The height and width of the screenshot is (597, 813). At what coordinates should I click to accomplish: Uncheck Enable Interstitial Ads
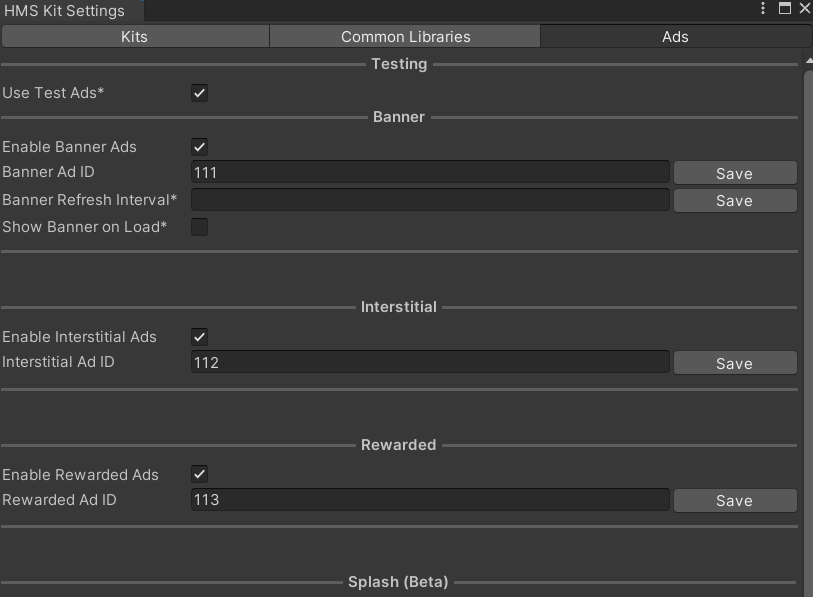pos(199,336)
